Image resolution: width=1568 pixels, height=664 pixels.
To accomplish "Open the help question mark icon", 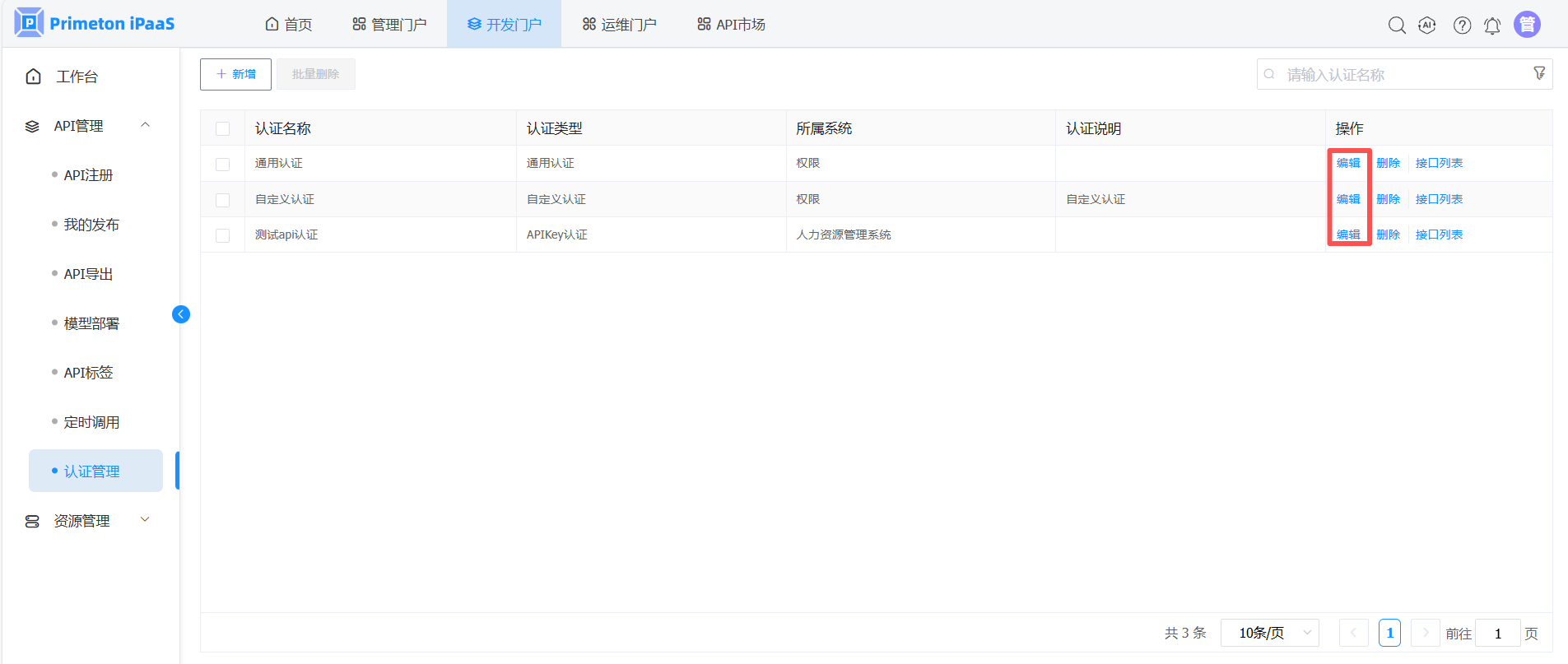I will (x=1462, y=26).
